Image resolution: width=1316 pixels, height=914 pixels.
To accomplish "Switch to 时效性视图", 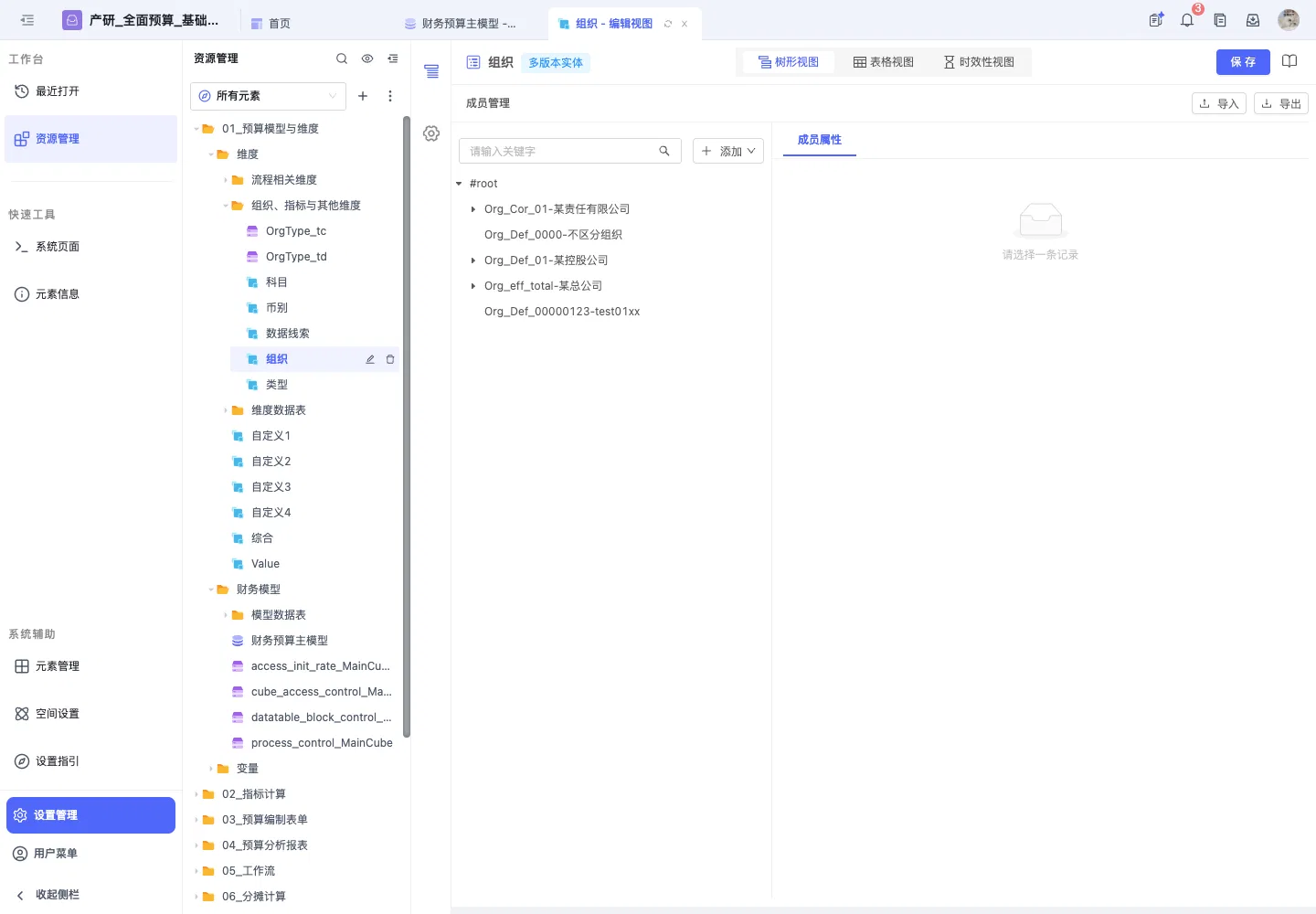I will (x=979, y=62).
